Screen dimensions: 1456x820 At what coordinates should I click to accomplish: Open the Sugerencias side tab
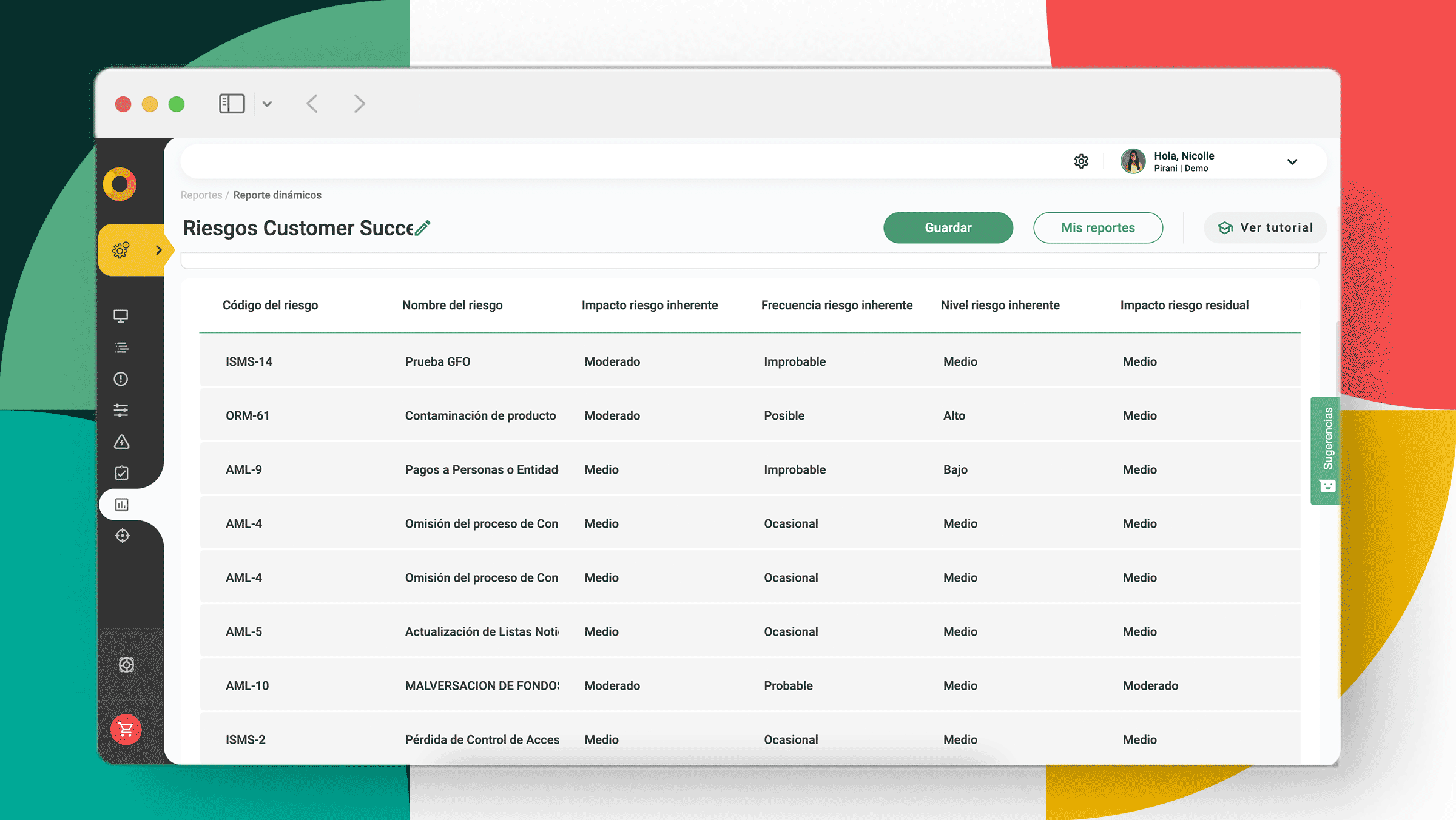tap(1326, 451)
